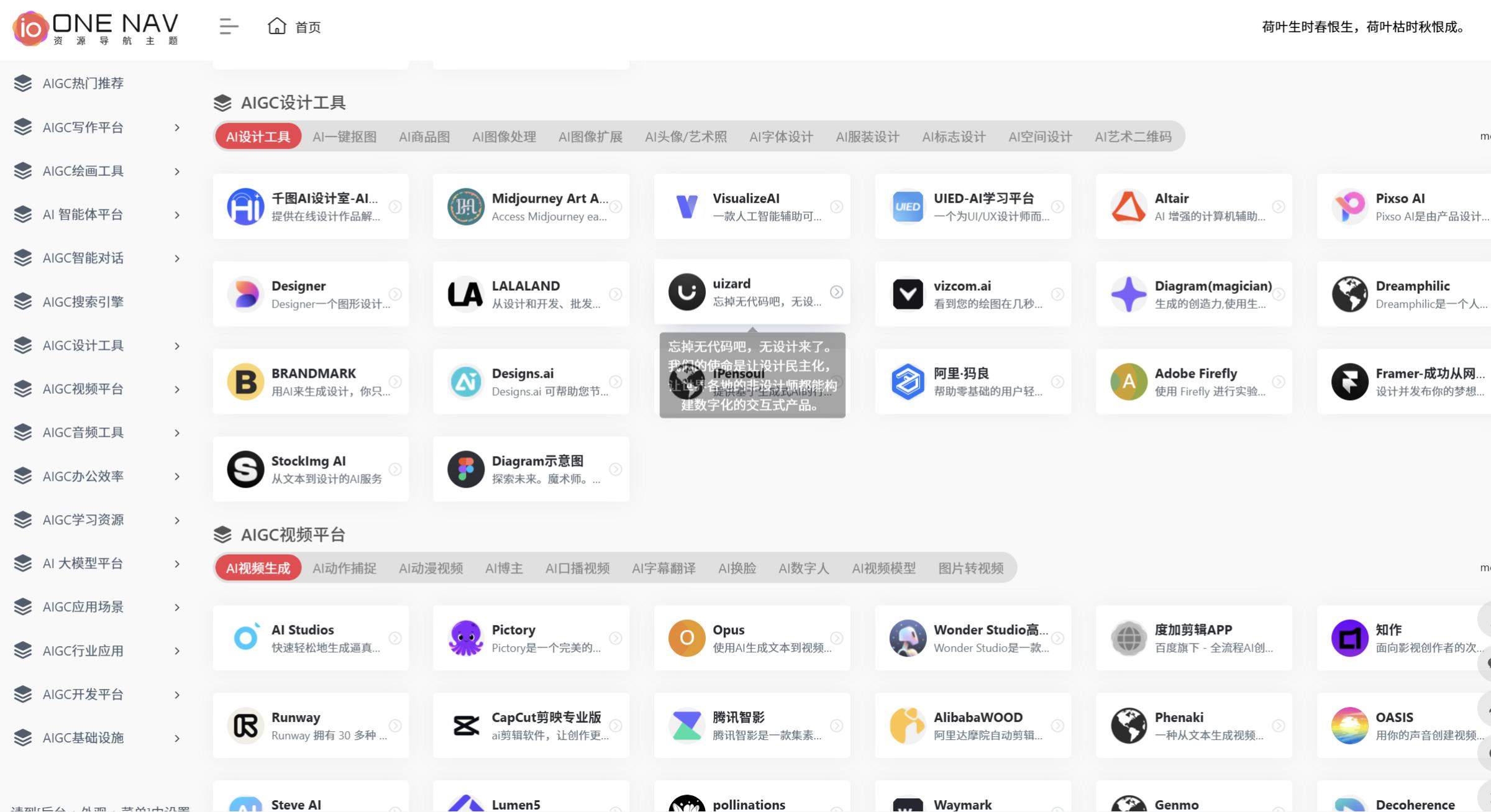Click the AIGC视频平台 section heading
The width and height of the screenshot is (1491, 812).
(293, 534)
